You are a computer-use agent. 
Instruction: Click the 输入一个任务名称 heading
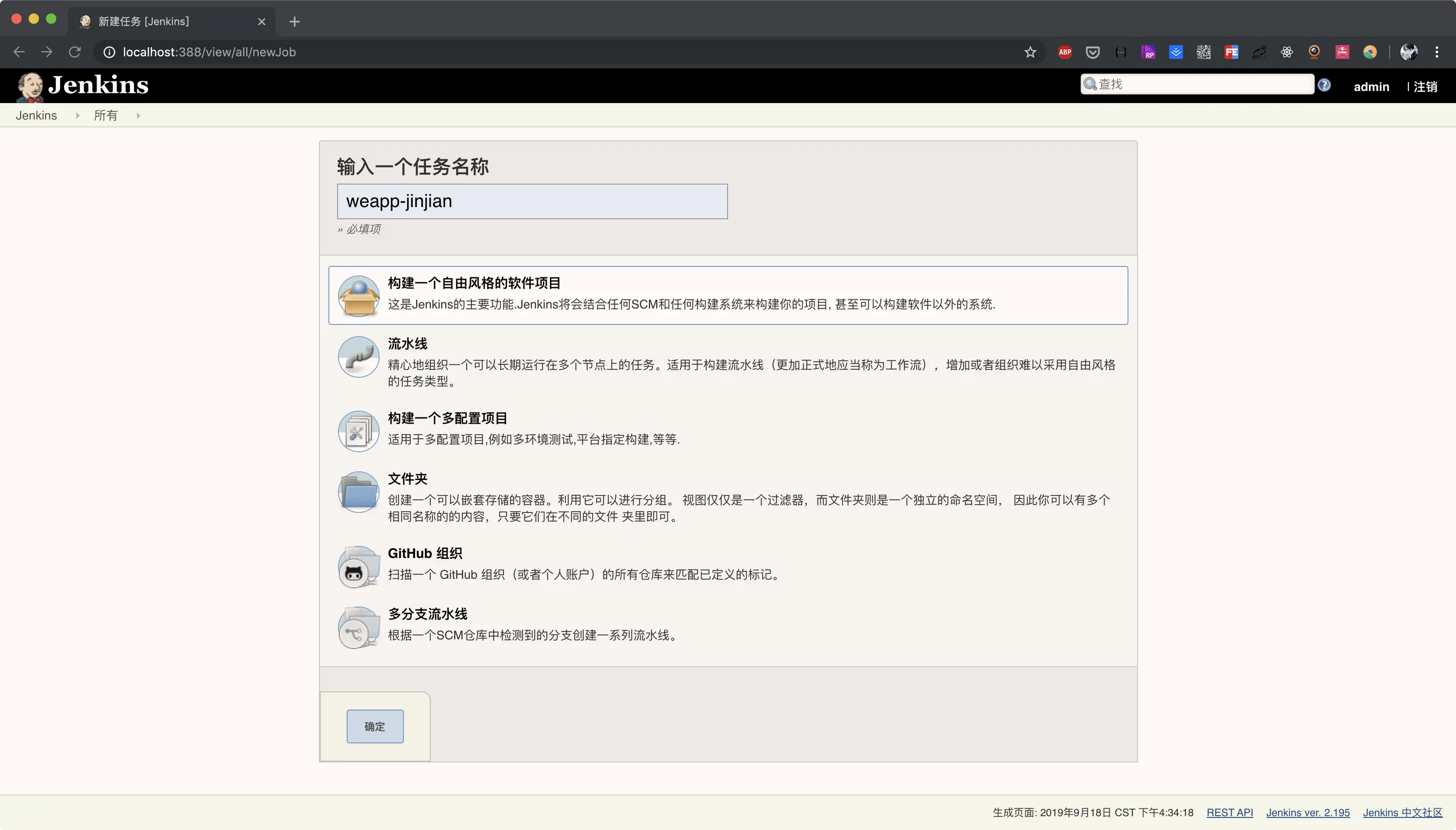click(x=413, y=167)
